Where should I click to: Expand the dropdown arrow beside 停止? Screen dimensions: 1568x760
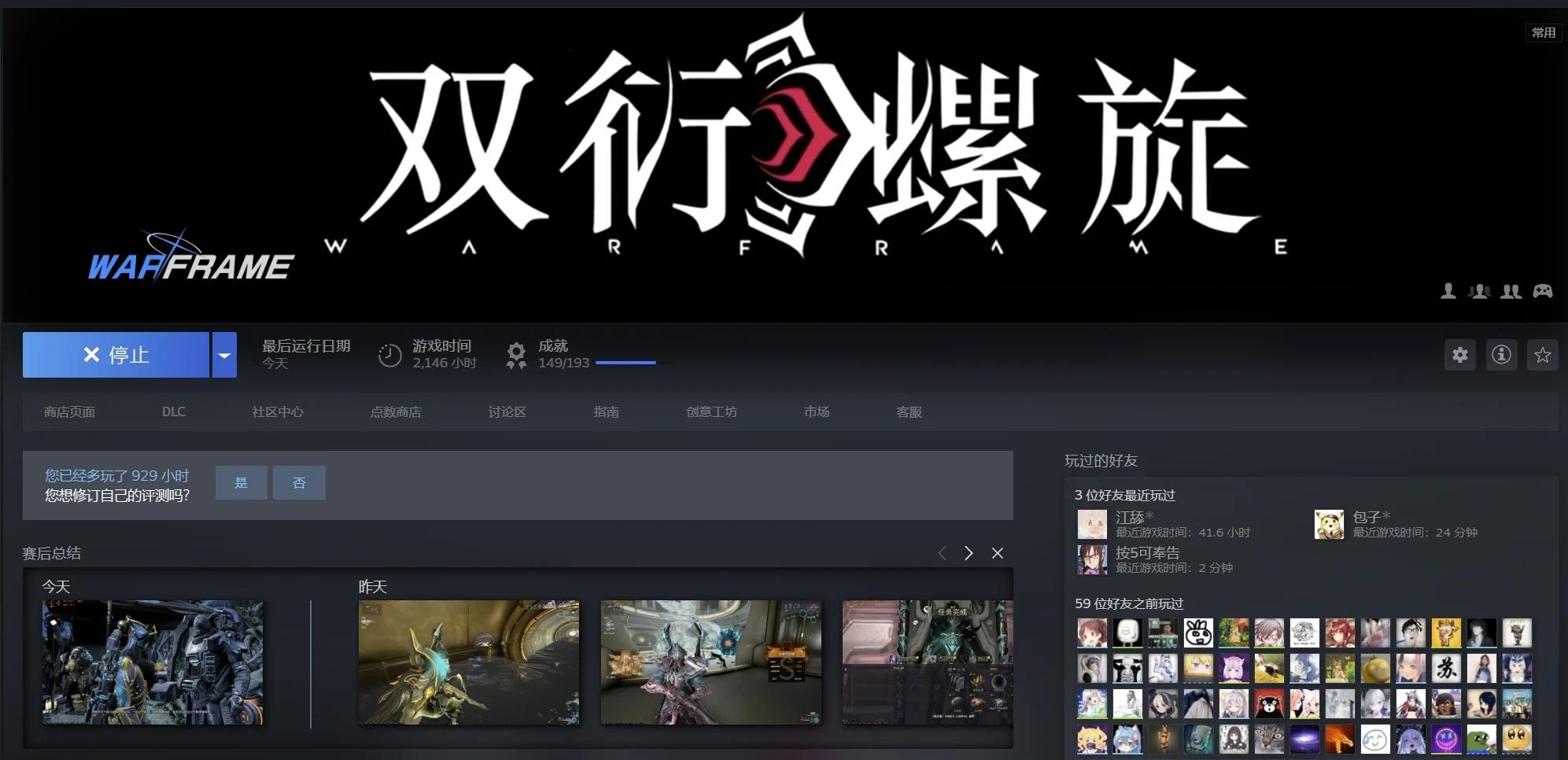(224, 355)
